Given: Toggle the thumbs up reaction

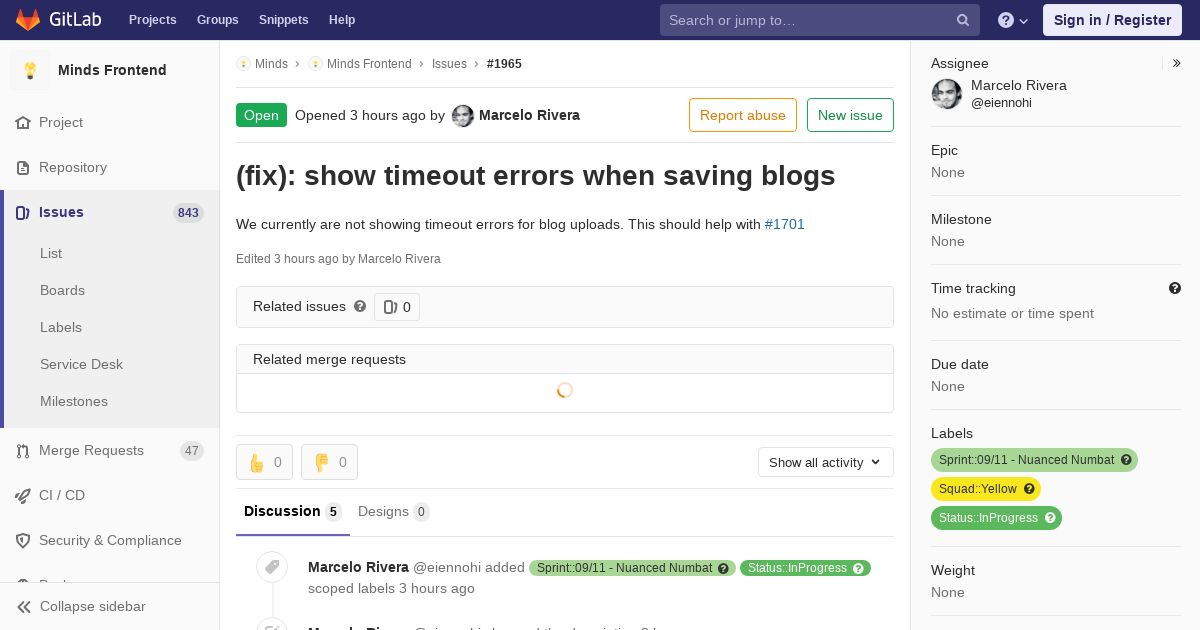Looking at the screenshot, I should (264, 462).
